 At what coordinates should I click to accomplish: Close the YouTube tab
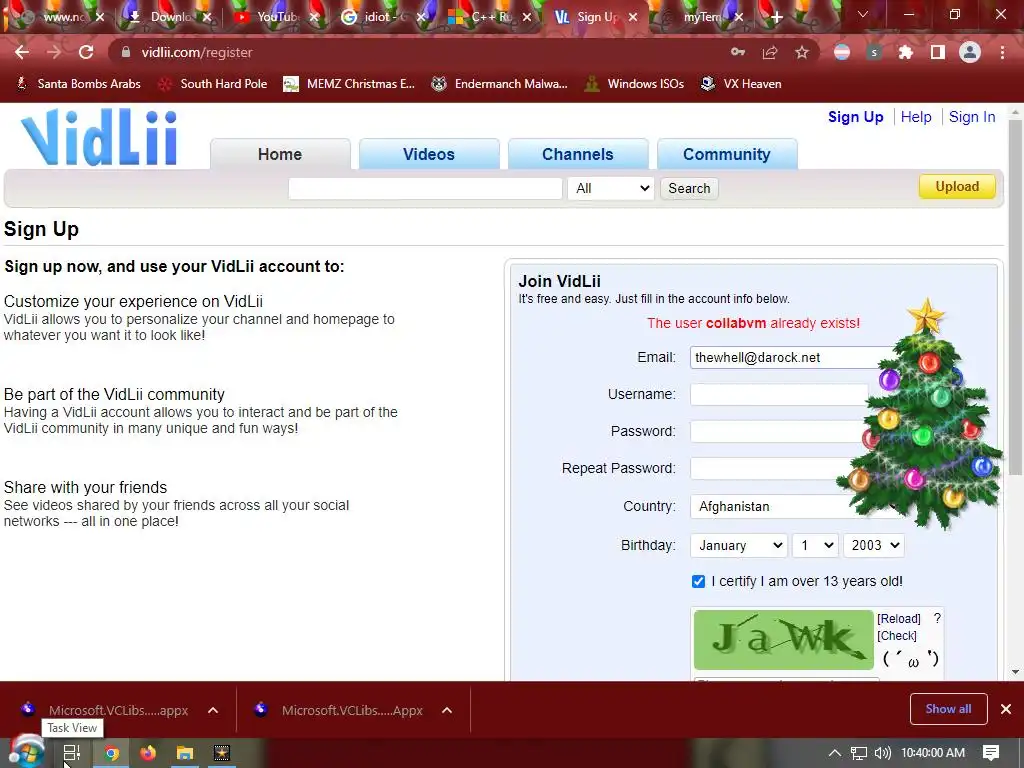click(x=314, y=18)
